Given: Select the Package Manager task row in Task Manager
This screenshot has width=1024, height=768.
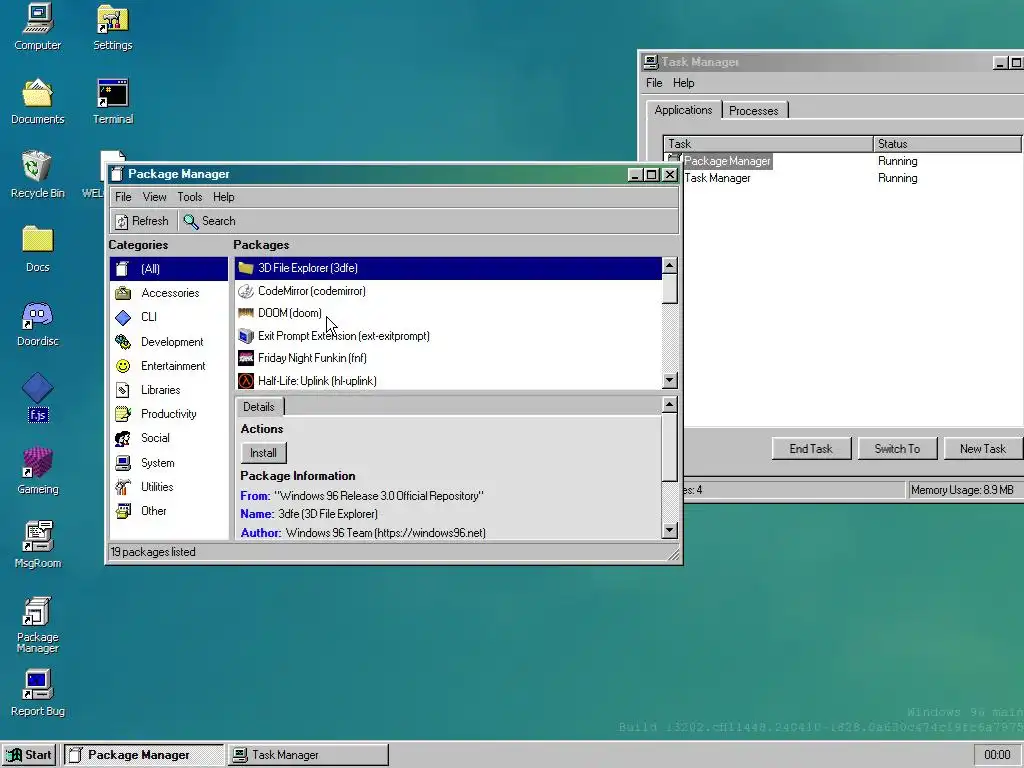Looking at the screenshot, I should click(844, 161).
